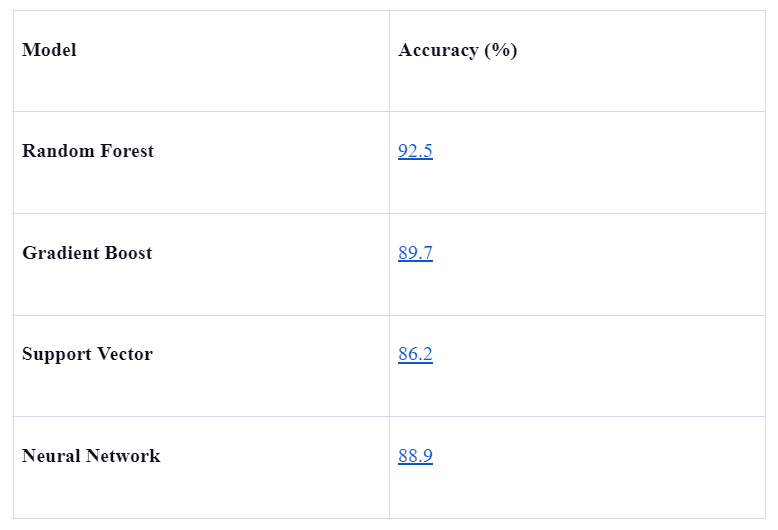Click the lowest accuracy value link
This screenshot has width=778, height=530.
coord(415,354)
